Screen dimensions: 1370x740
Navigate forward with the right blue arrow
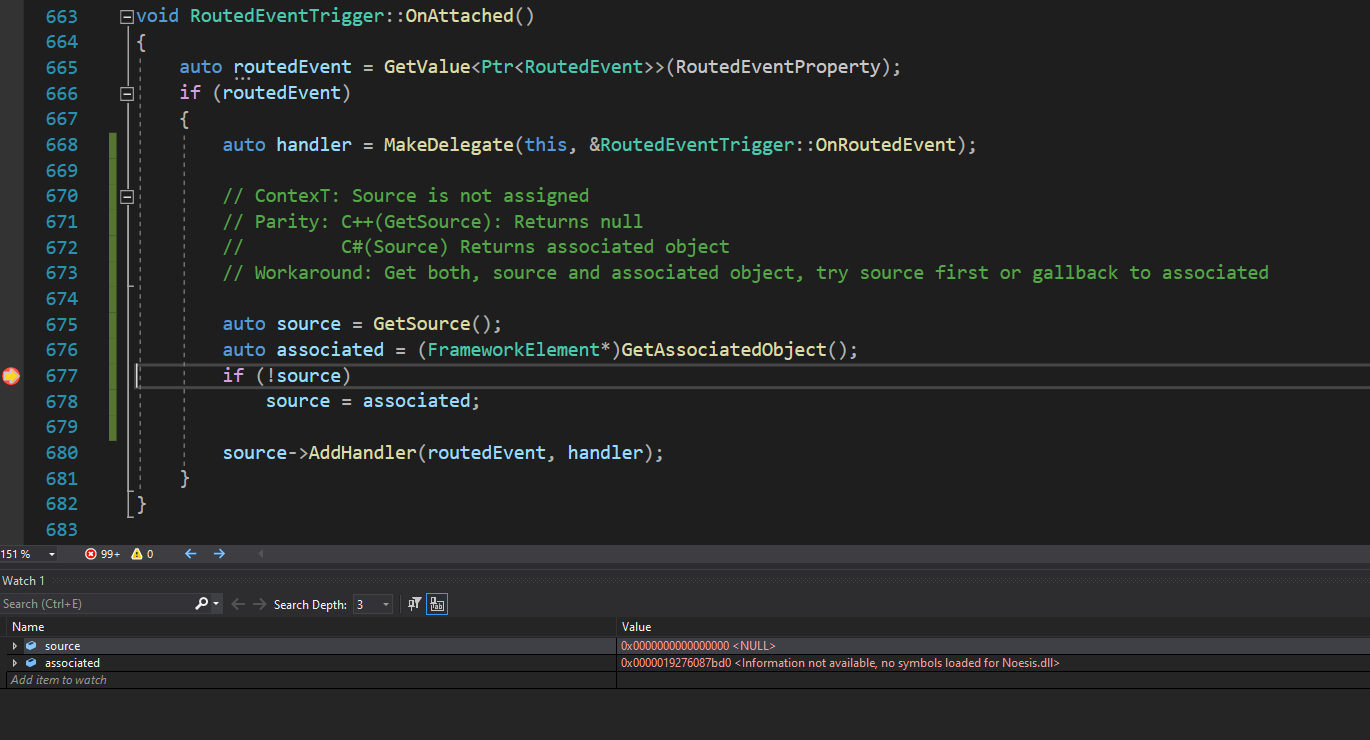(219, 554)
